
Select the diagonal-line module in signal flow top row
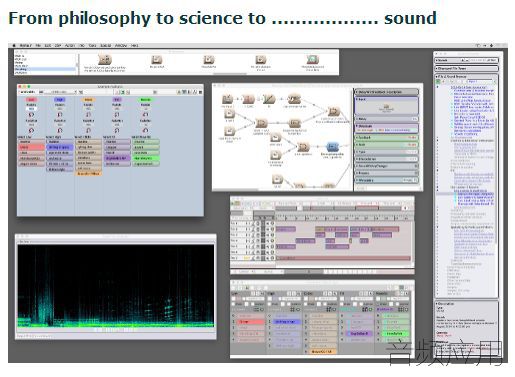(269, 99)
